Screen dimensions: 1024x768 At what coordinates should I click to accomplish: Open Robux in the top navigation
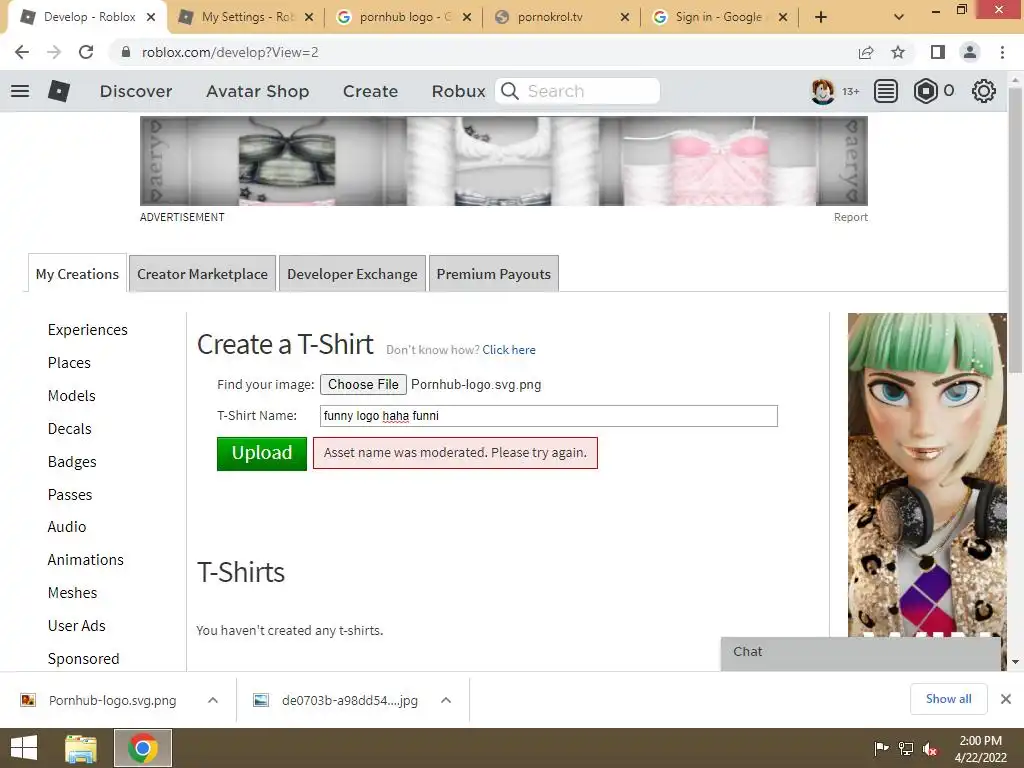pos(458,91)
